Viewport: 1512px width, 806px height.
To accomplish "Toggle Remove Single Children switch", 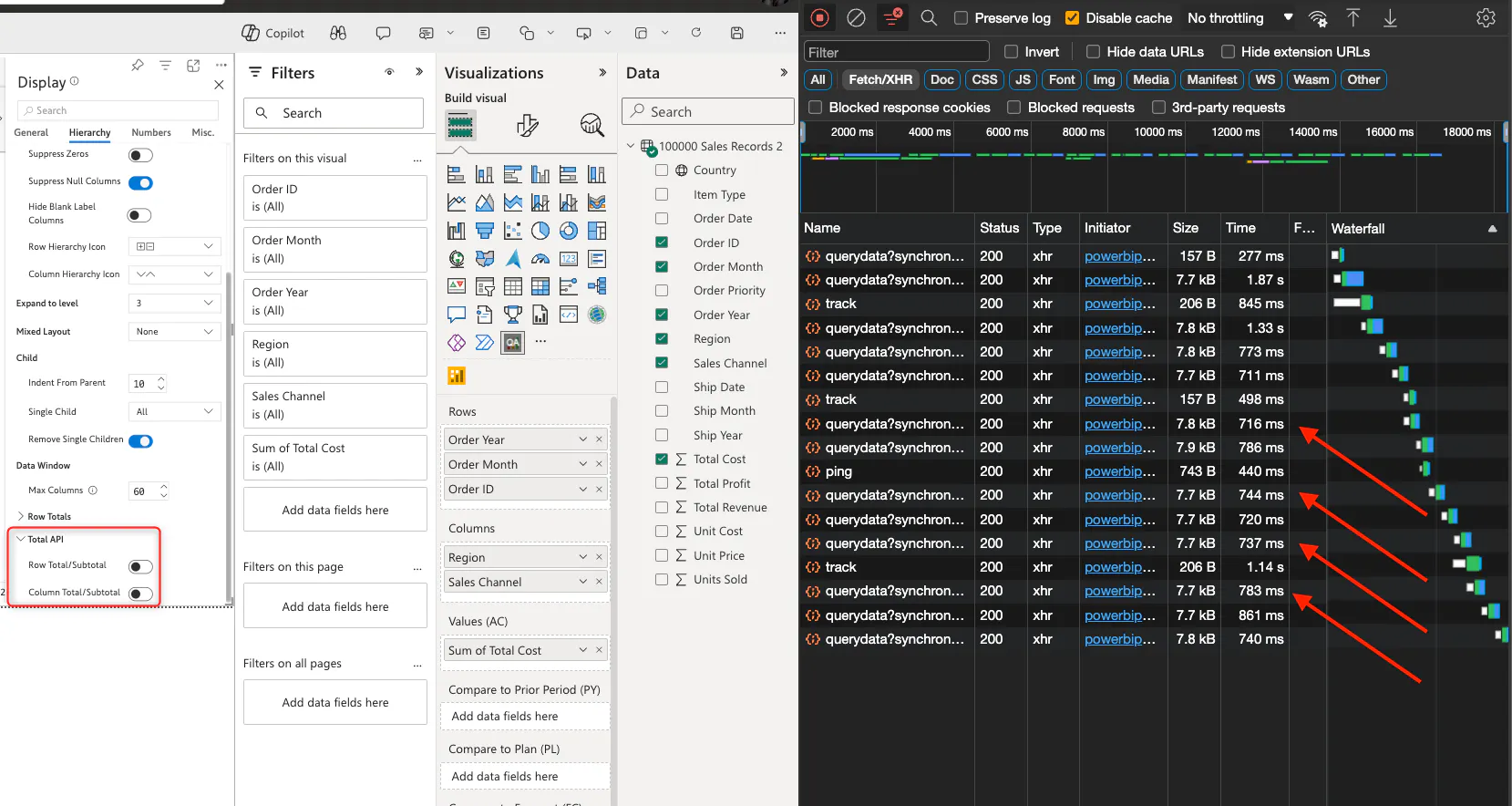I will tap(140, 441).
